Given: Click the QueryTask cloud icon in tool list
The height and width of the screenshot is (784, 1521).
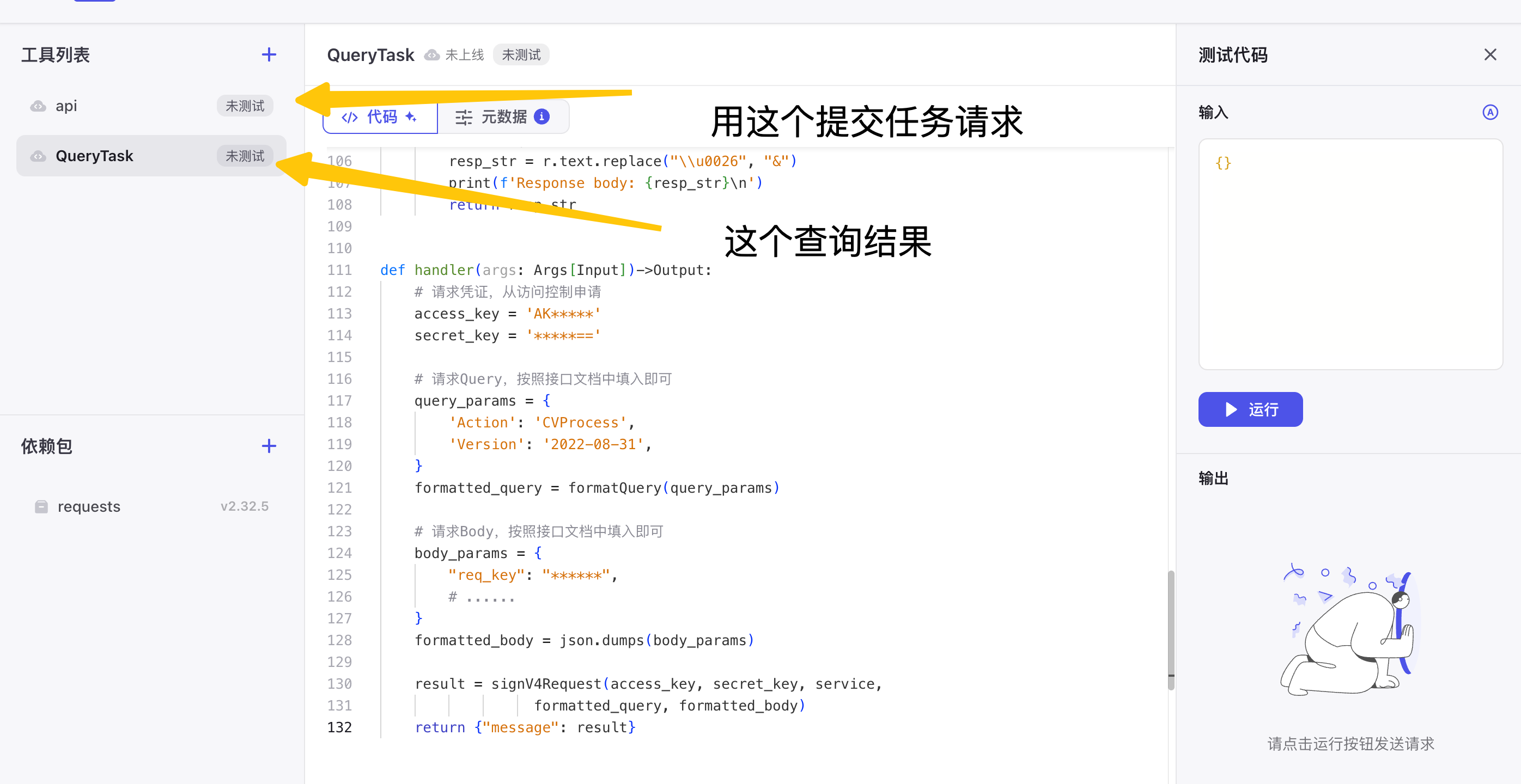Looking at the screenshot, I should pos(38,156).
